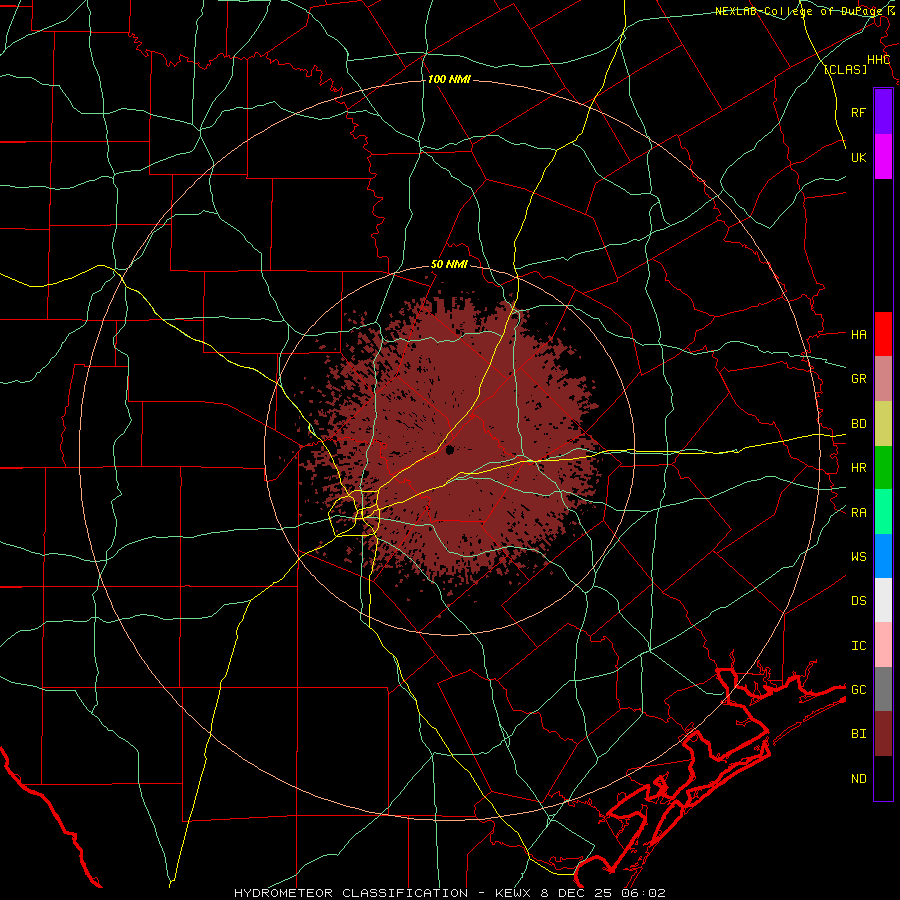Click the GR pink legend swatch
900x900 pixels.
883,379
